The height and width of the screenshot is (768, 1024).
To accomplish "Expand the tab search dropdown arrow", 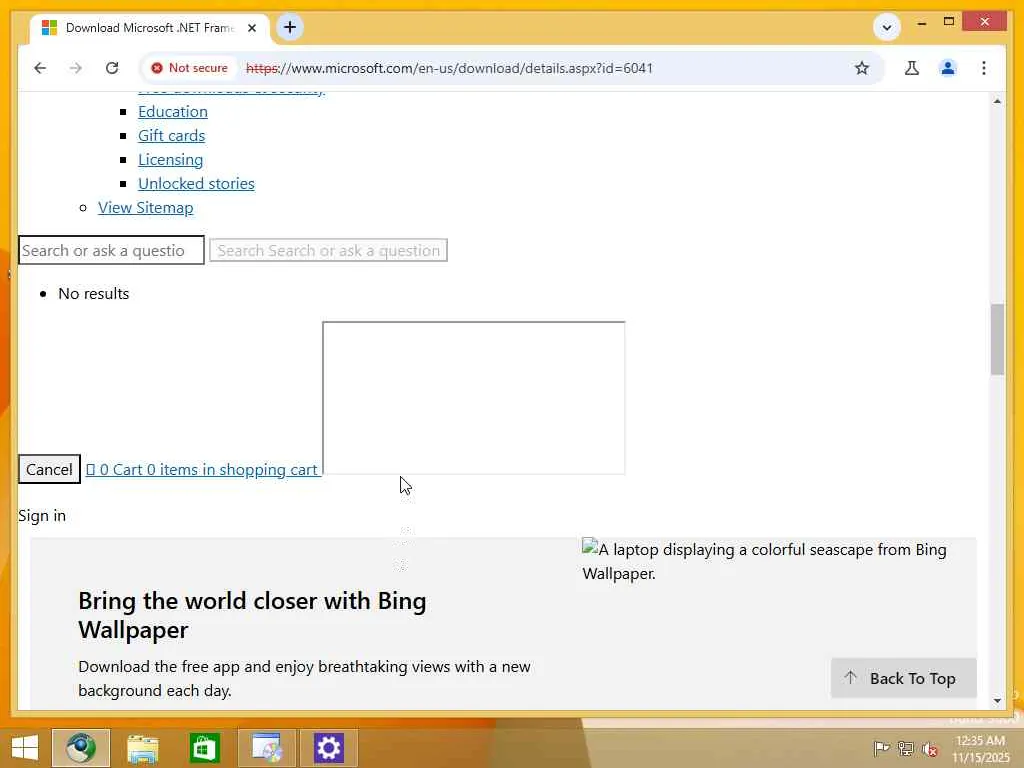I will click(887, 27).
